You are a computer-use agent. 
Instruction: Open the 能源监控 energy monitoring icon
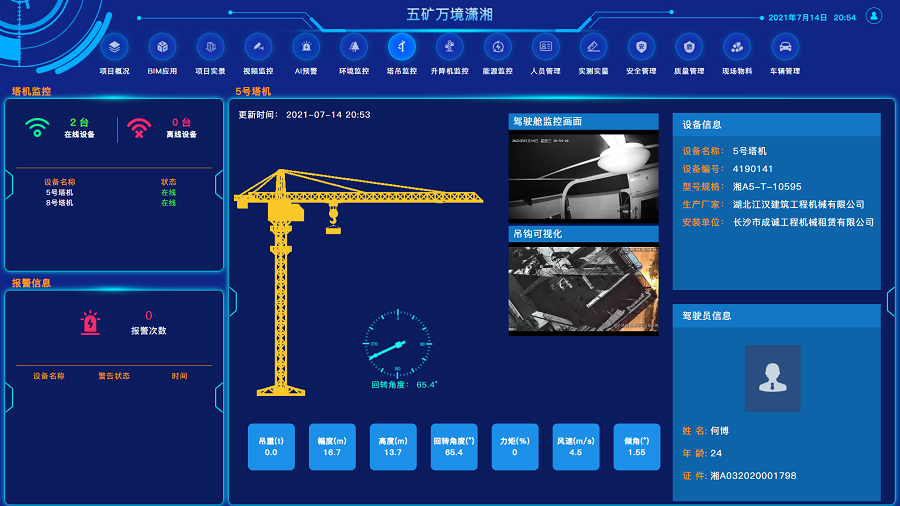pyautogui.click(x=497, y=47)
